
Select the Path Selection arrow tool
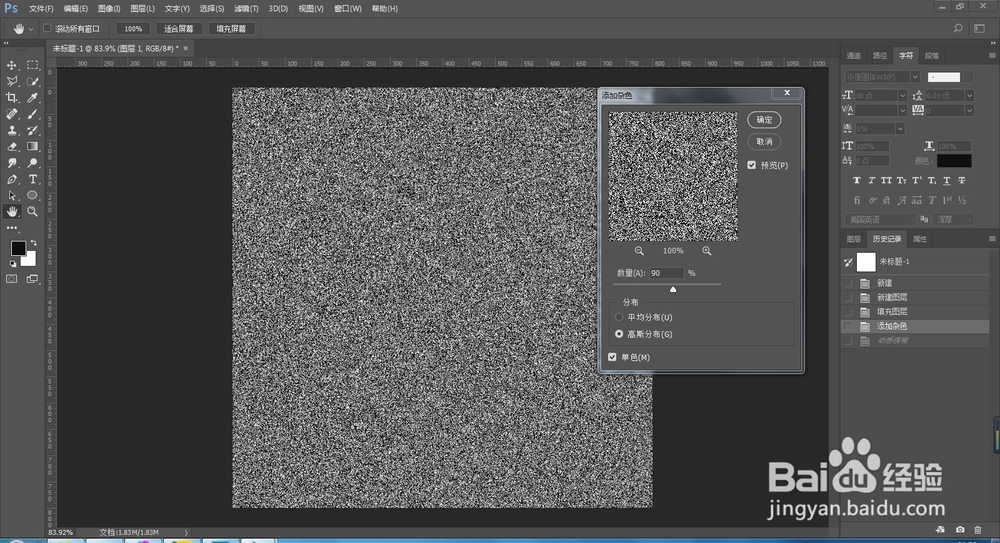(x=11, y=195)
